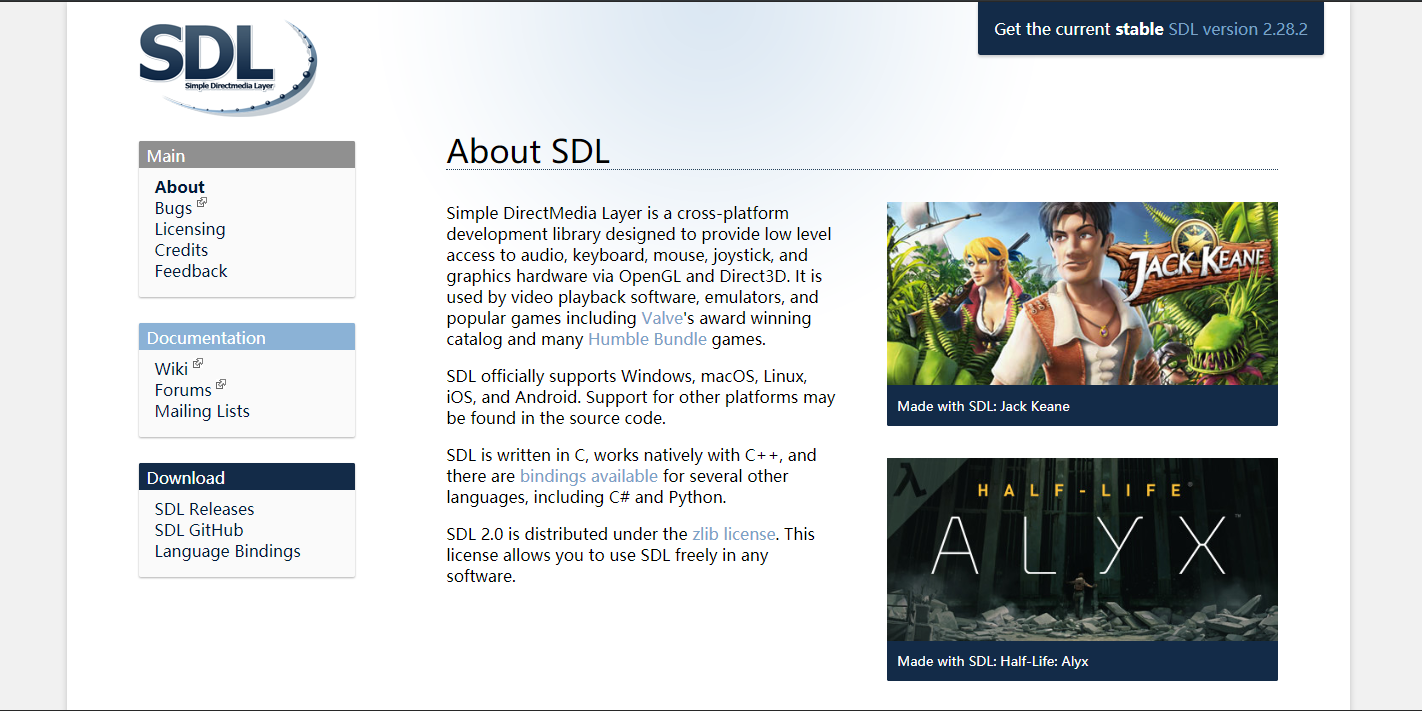The image size is (1422, 711).
Task: Open Language Bindings link
Action: 228,551
